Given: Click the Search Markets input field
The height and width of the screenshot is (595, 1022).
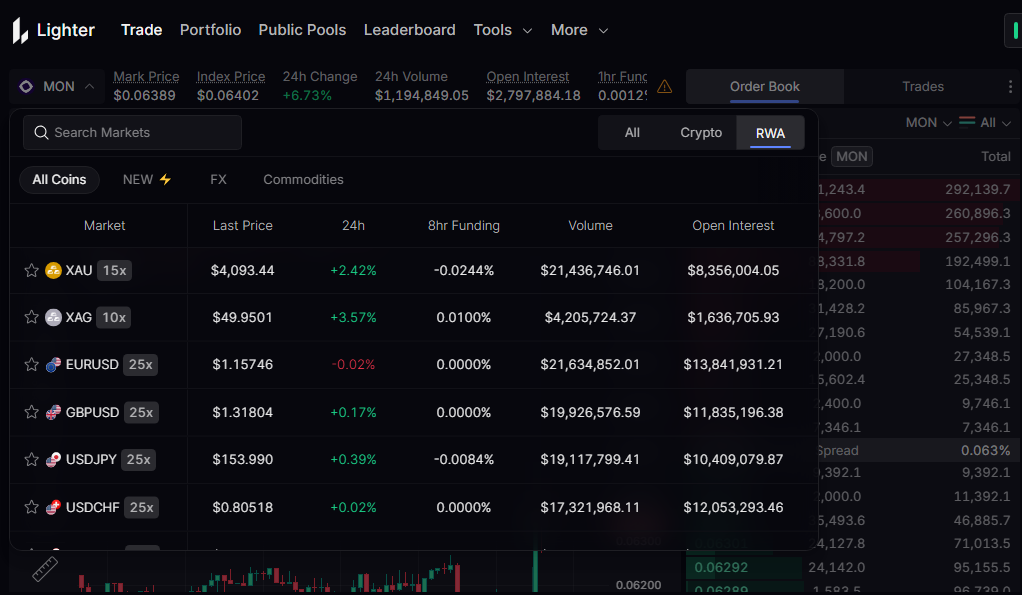Looking at the screenshot, I should 140,132.
